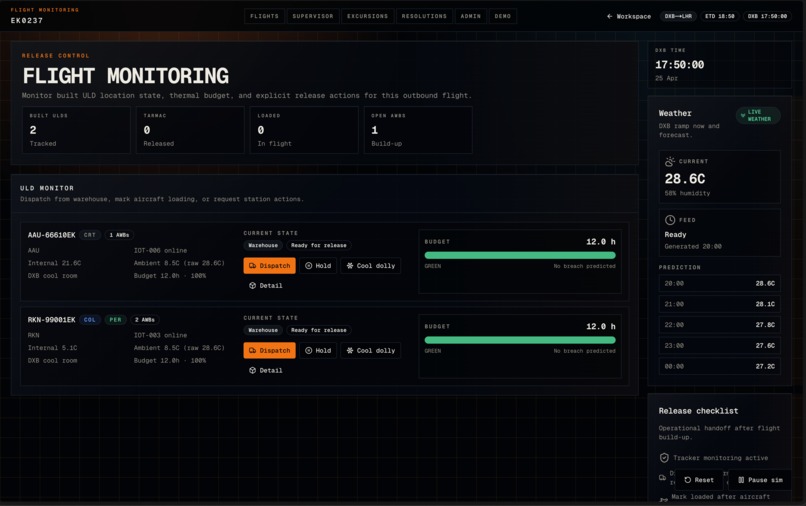Click the 28.6C current temperature
The width and height of the screenshot is (806, 506).
pyautogui.click(x=685, y=179)
